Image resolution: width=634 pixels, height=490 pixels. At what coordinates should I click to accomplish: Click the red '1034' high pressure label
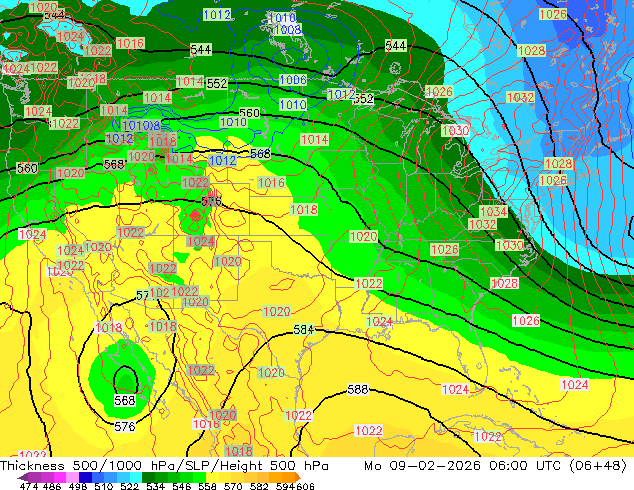[493, 211]
